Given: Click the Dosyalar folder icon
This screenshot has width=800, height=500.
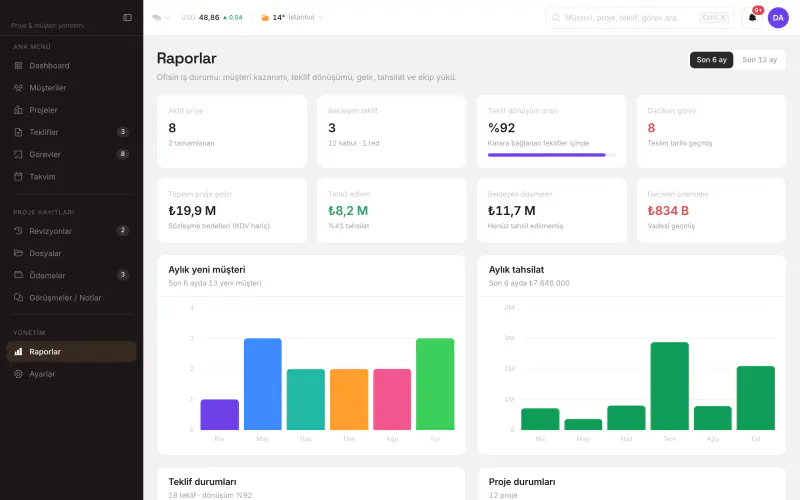Looking at the screenshot, I should click(18, 253).
